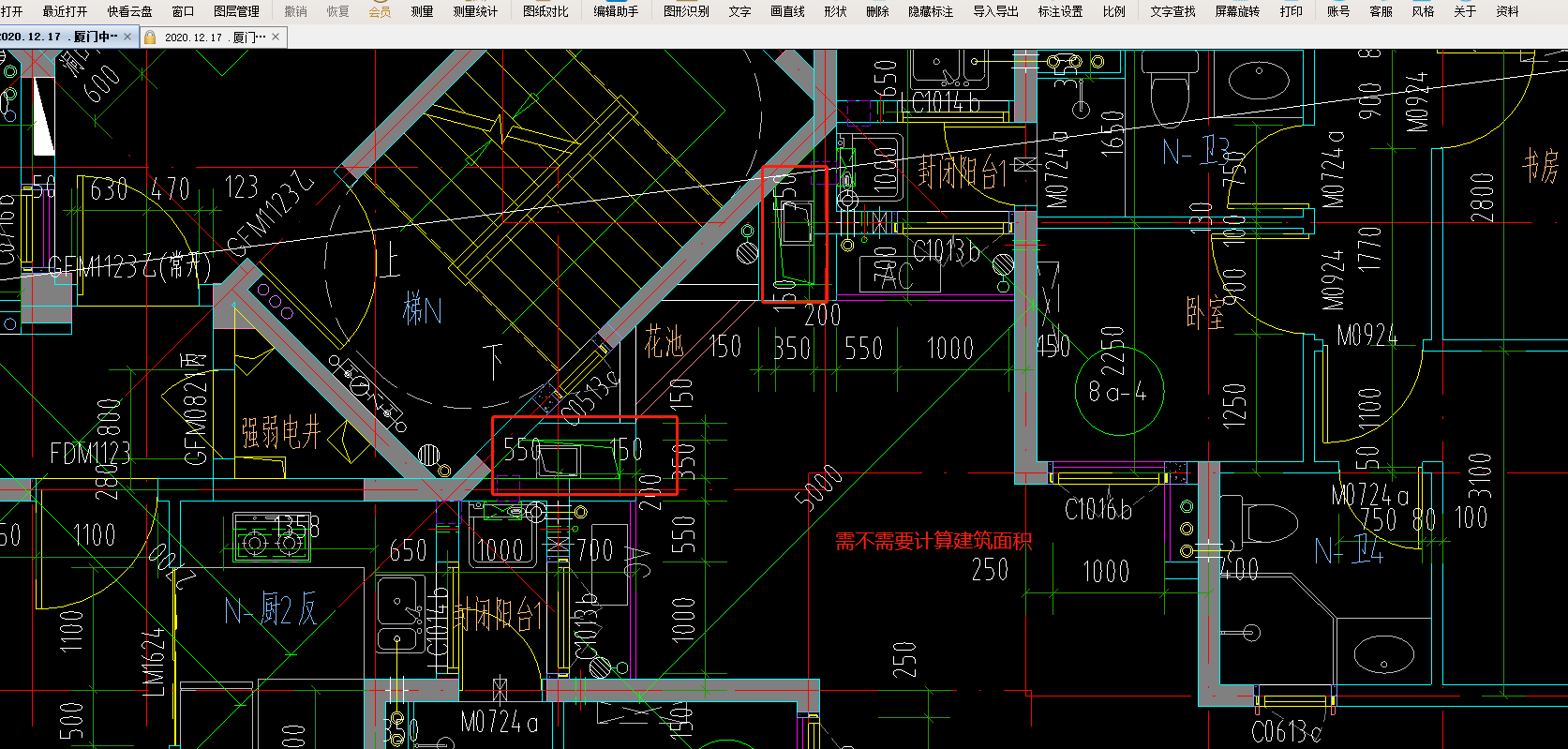Open 标注设置 annotation settings
Screen dimensions: 1568x749
[x=1060, y=11]
